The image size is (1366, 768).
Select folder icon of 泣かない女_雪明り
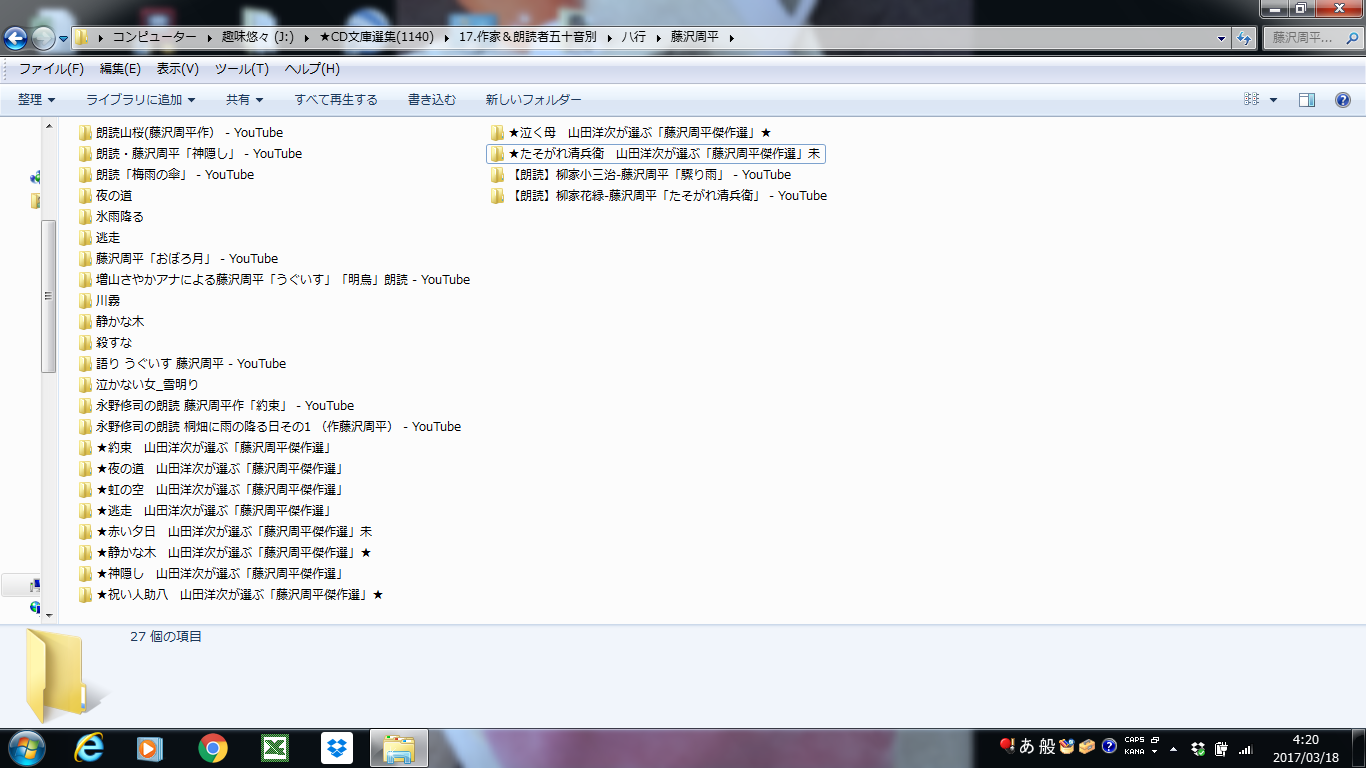(85, 384)
